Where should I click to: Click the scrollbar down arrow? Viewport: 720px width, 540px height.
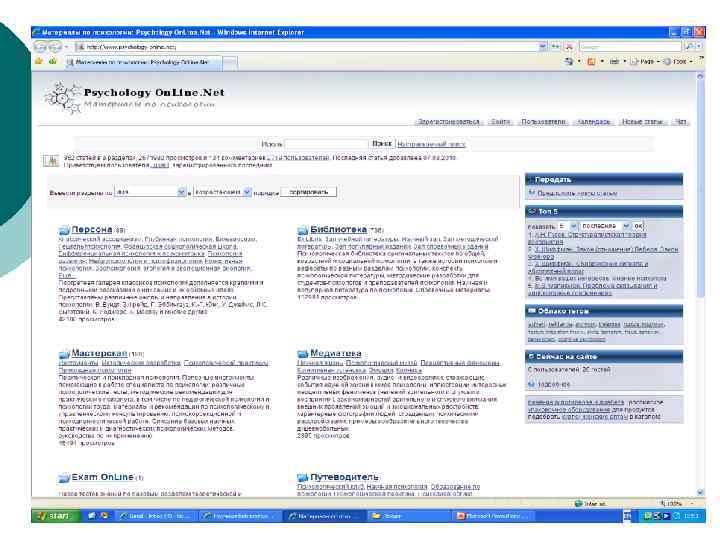pos(700,492)
